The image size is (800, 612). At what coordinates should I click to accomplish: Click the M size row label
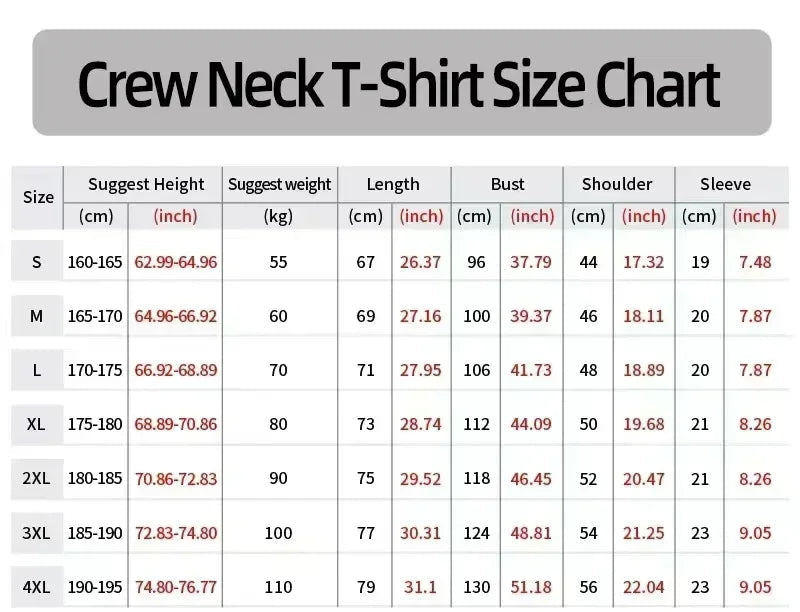36,316
